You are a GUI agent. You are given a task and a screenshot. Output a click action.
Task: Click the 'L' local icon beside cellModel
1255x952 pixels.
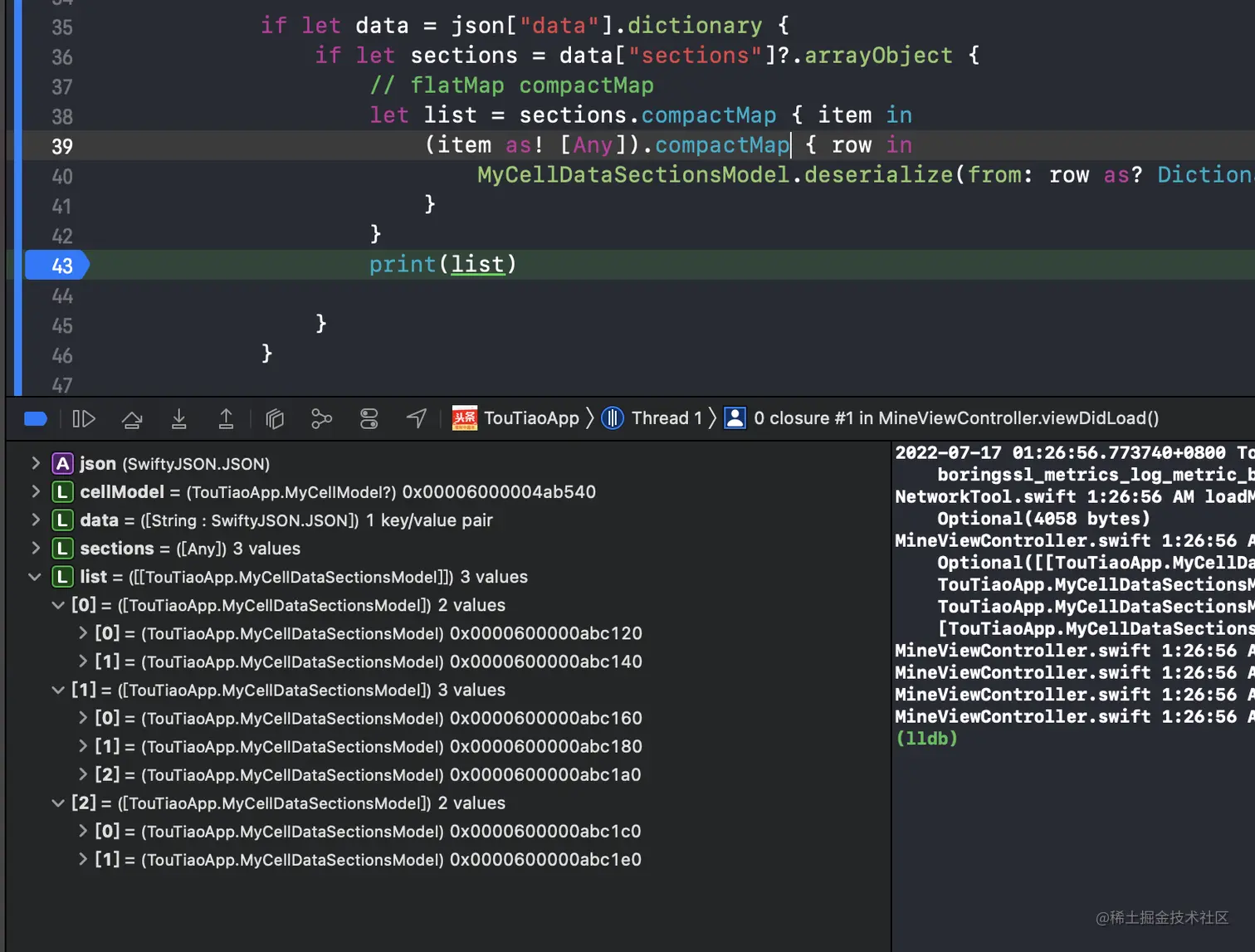pyautogui.click(x=62, y=491)
